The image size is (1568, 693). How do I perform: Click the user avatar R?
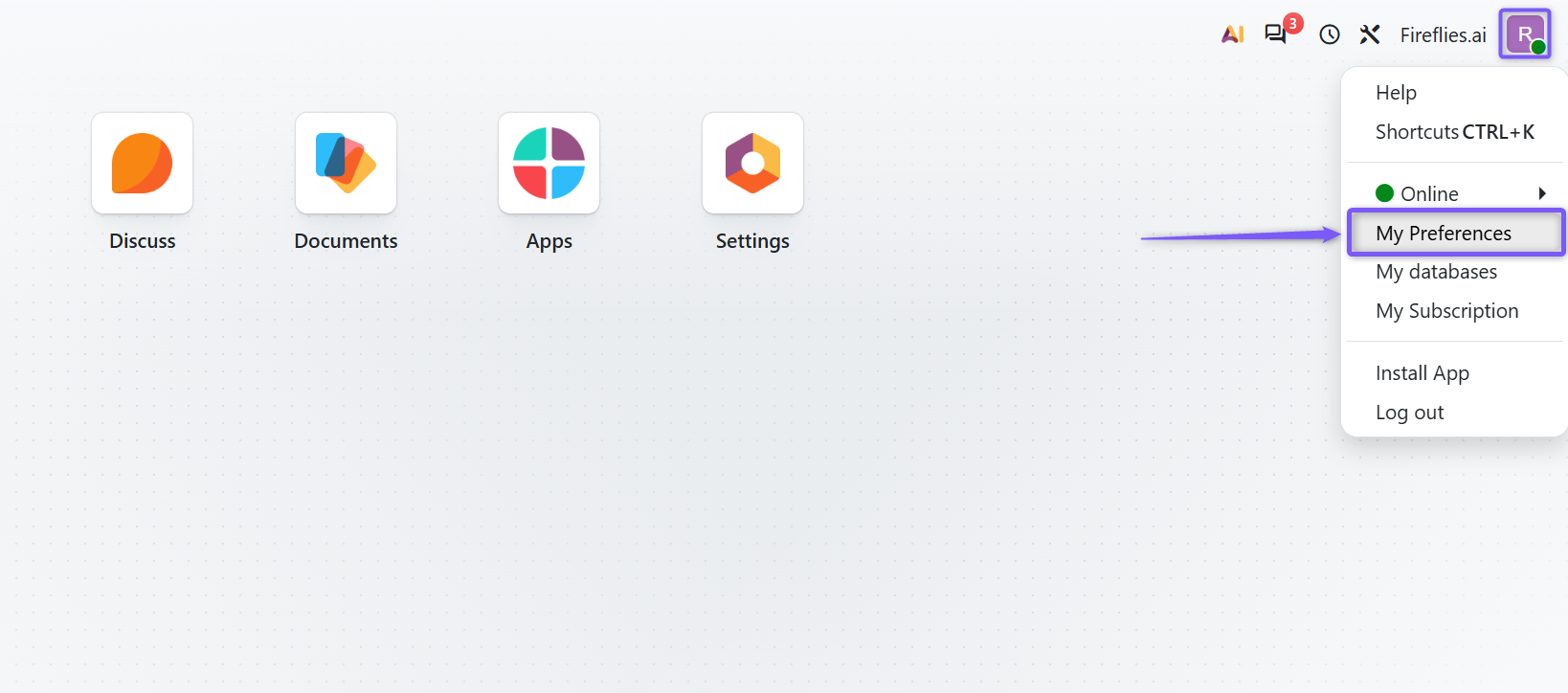(x=1525, y=34)
